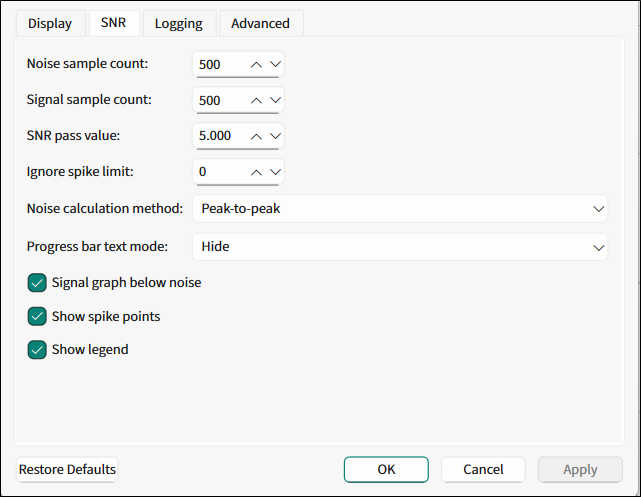The width and height of the screenshot is (641, 497).
Task: Open the Logging tab
Action: 178,23
